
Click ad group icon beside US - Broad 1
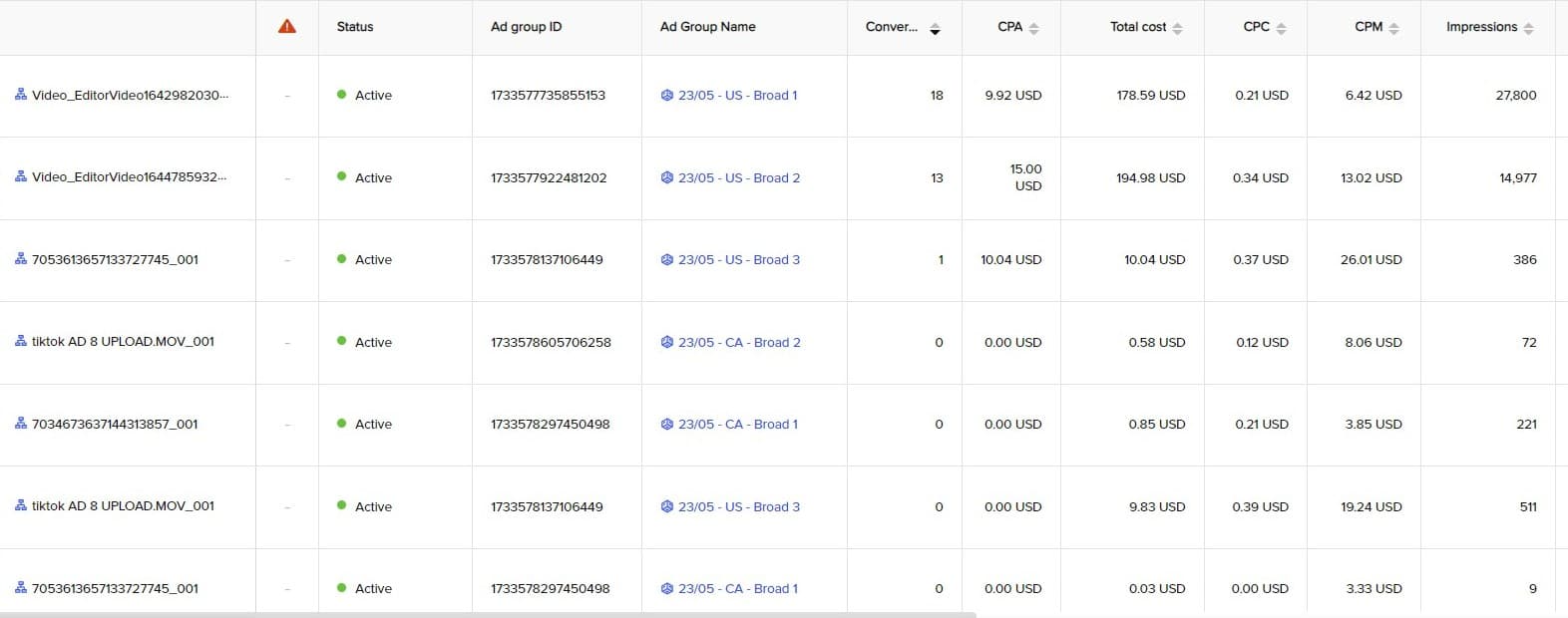[x=667, y=96]
